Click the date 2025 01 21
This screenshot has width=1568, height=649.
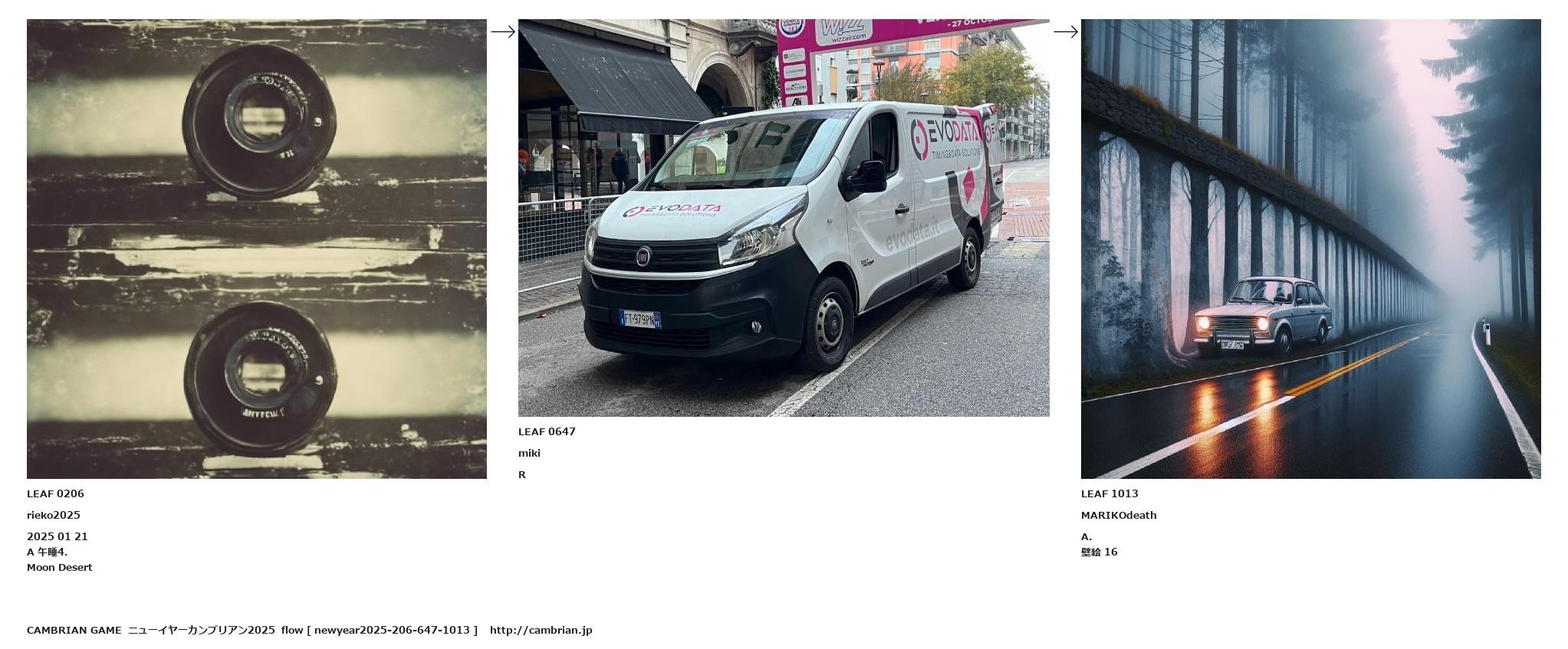[x=58, y=537]
